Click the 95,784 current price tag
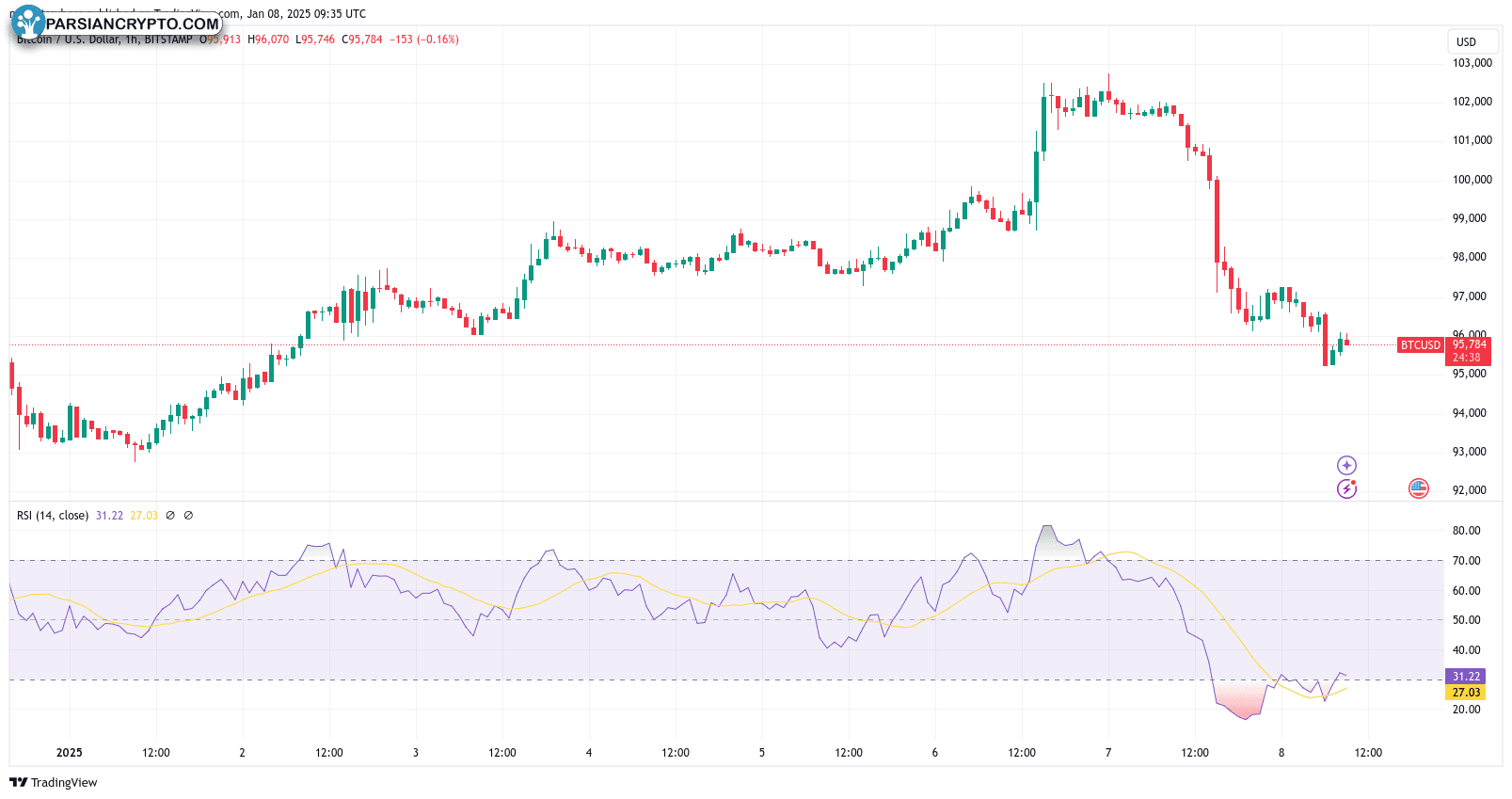The image size is (1512, 799). coord(1470,344)
